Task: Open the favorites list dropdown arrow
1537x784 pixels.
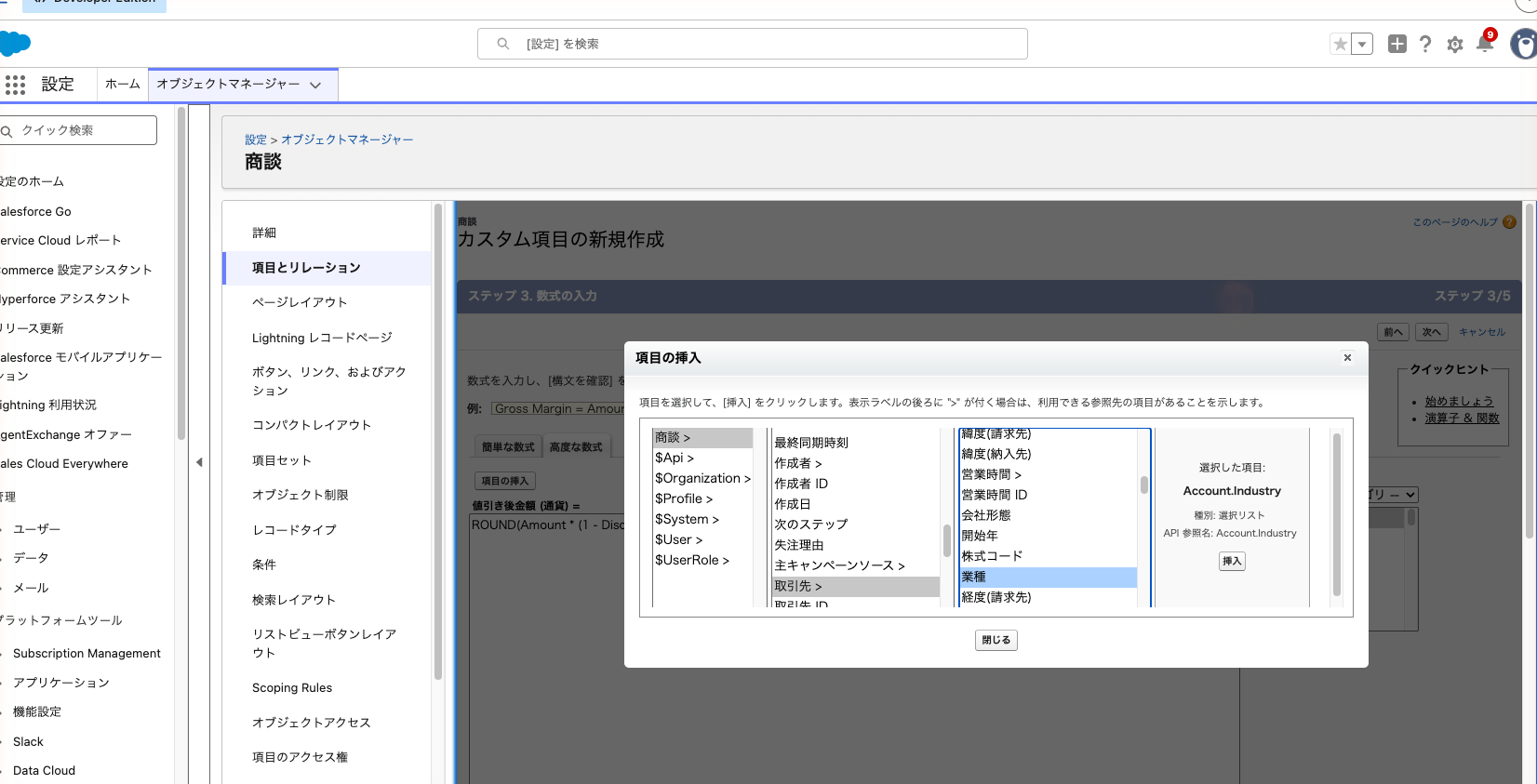Action: click(1362, 44)
